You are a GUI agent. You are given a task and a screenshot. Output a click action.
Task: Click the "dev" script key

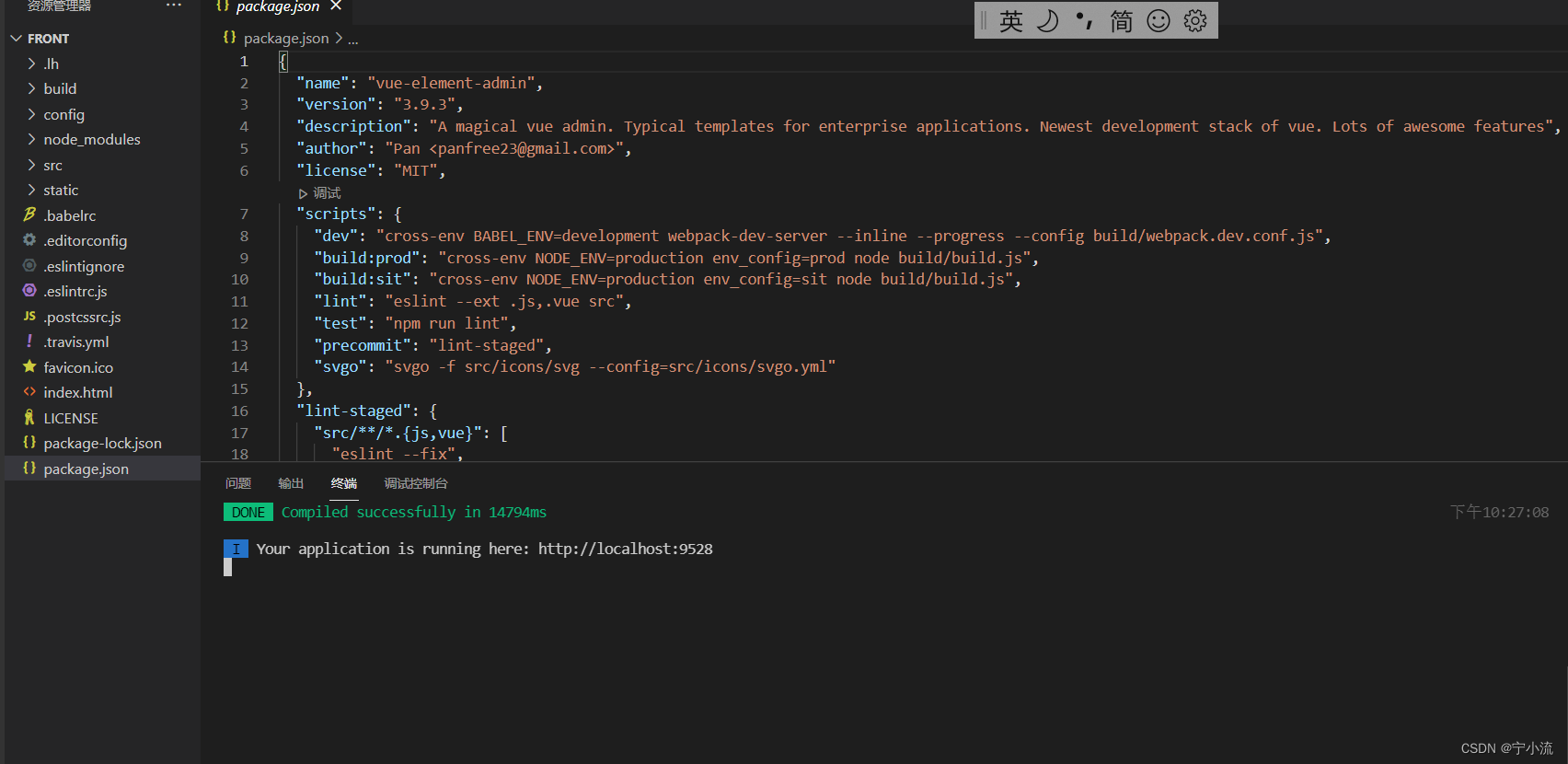[x=336, y=236]
